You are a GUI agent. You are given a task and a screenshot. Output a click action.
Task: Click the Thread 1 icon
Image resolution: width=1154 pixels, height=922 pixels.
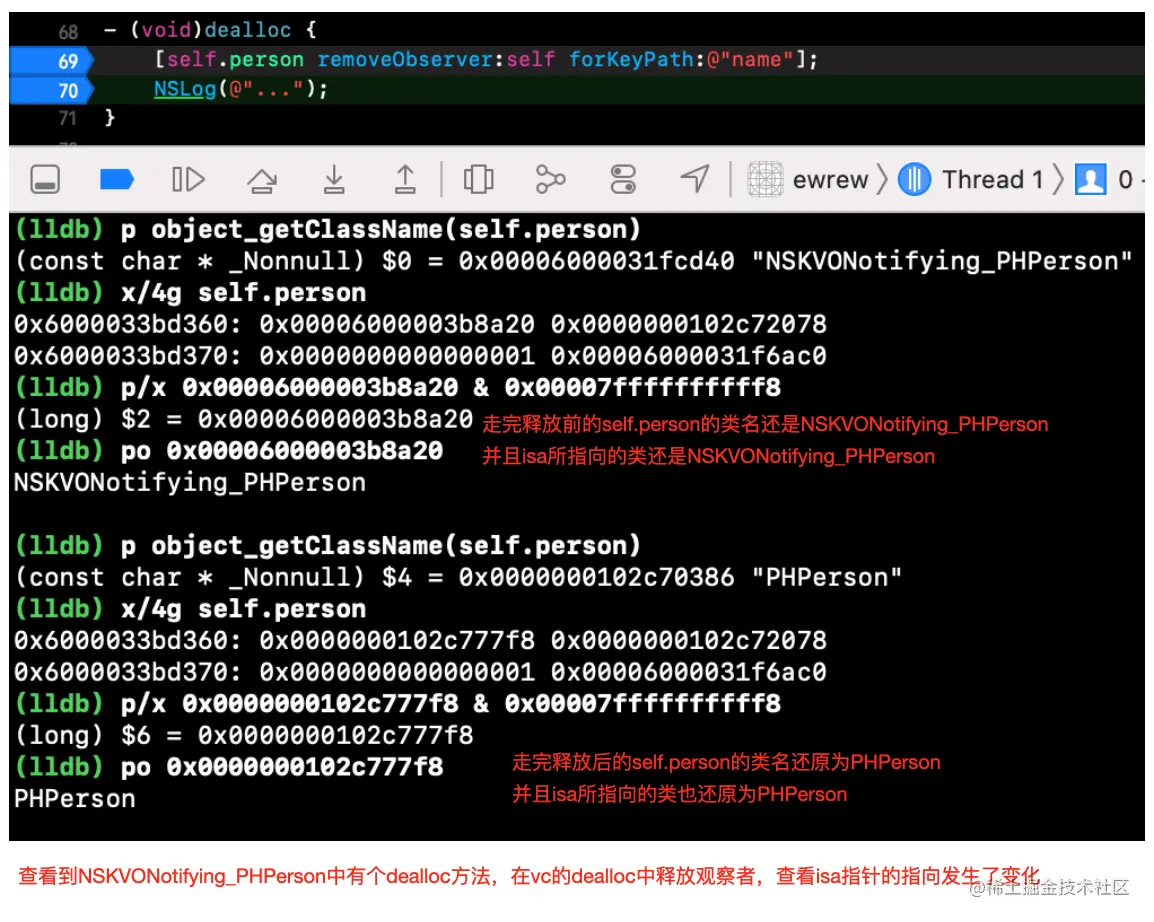coord(915,180)
